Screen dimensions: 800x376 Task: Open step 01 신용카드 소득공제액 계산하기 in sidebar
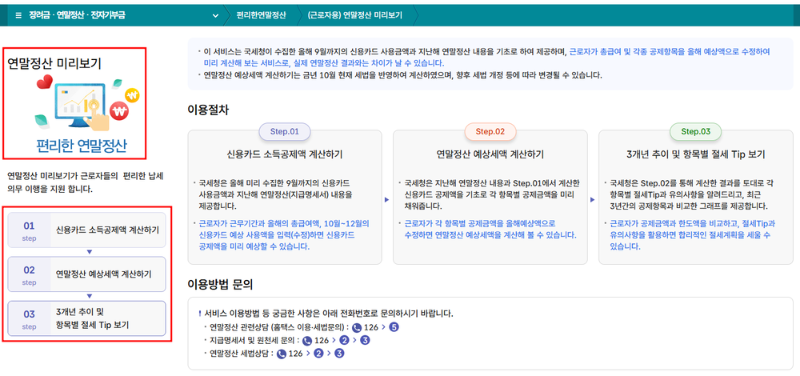click(87, 230)
